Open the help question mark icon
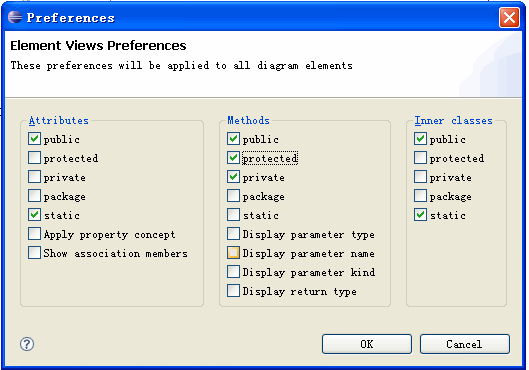The image size is (529, 370). click(27, 344)
